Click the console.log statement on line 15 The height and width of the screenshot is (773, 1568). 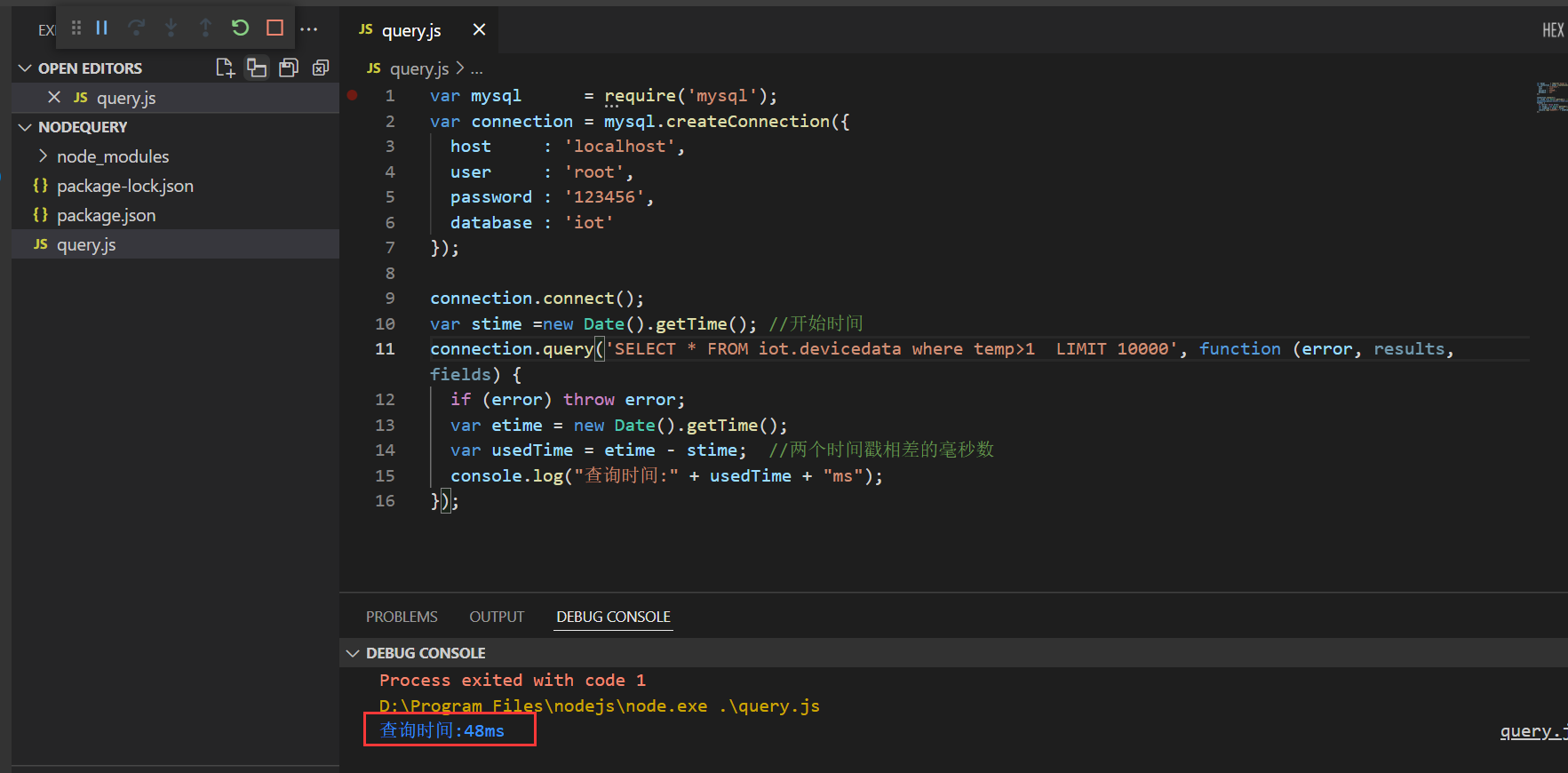pyautogui.click(x=666, y=476)
